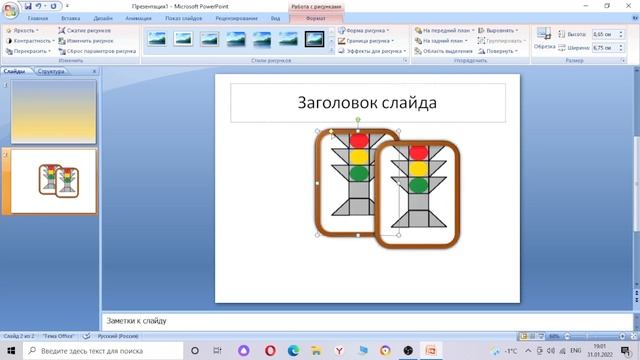Click Сжатие рисунков (Compress Pictures)
Screen dimensions: 640x360
point(84,31)
